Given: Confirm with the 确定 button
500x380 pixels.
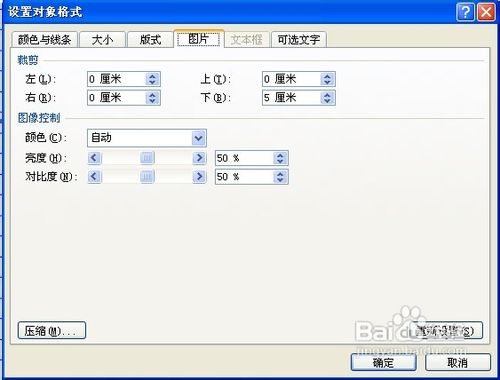Looking at the screenshot, I should tap(383, 362).
